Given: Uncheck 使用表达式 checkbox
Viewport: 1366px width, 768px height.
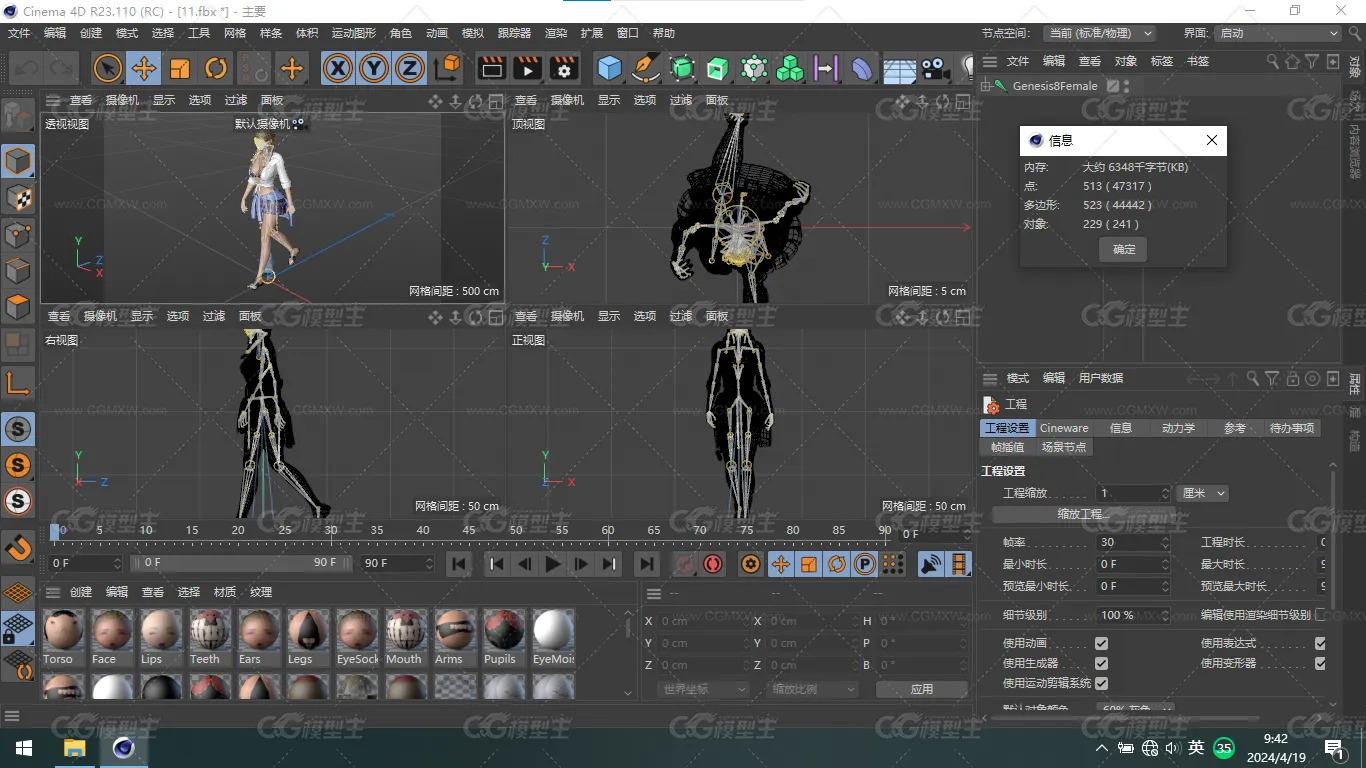Looking at the screenshot, I should pos(1320,643).
